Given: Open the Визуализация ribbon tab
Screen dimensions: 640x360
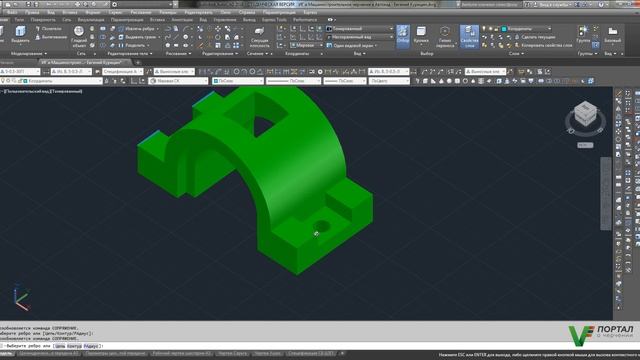Looking at the screenshot, I should (91, 20).
